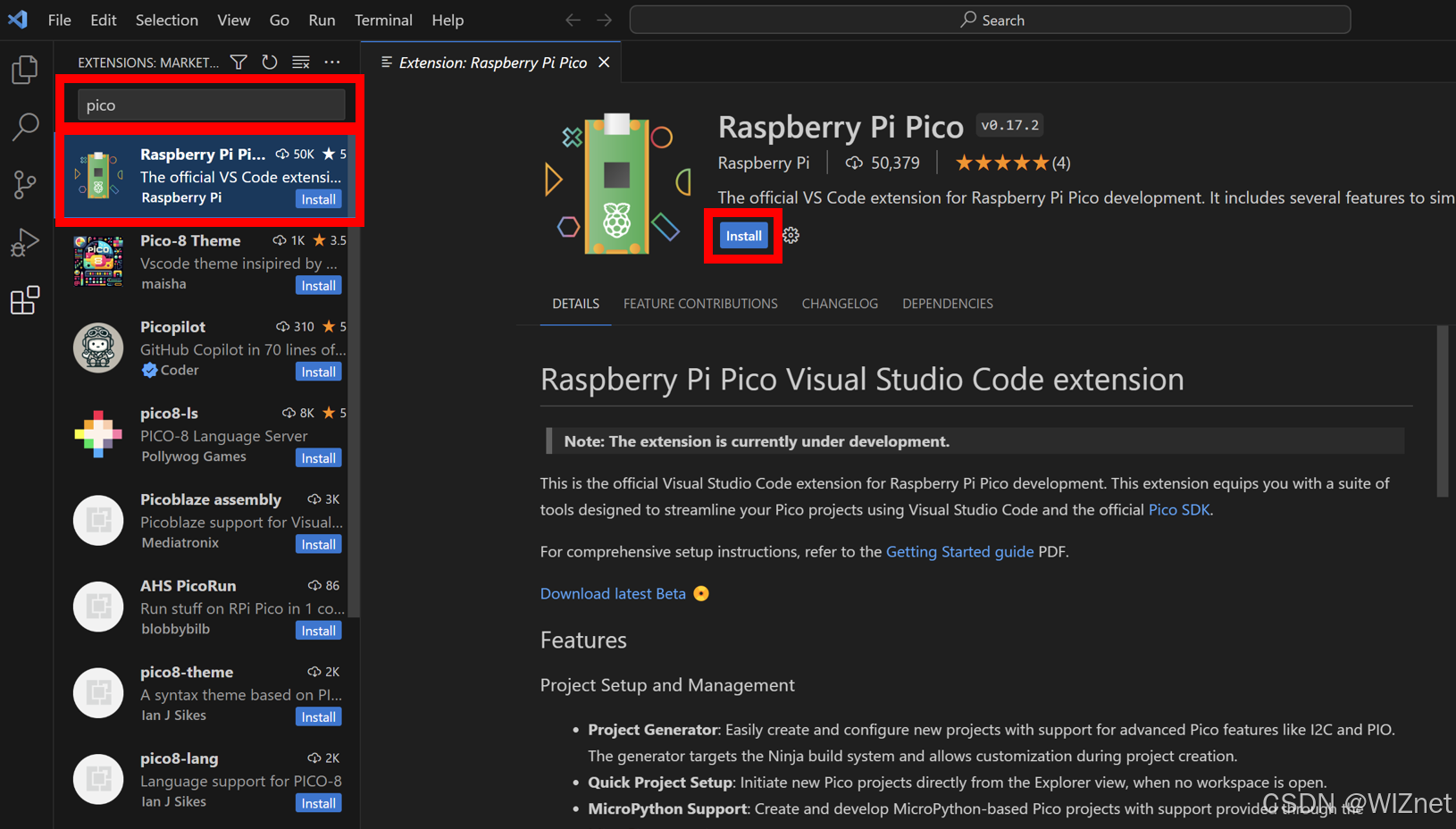
Task: Select the pico8-ls extension icon
Action: click(98, 434)
